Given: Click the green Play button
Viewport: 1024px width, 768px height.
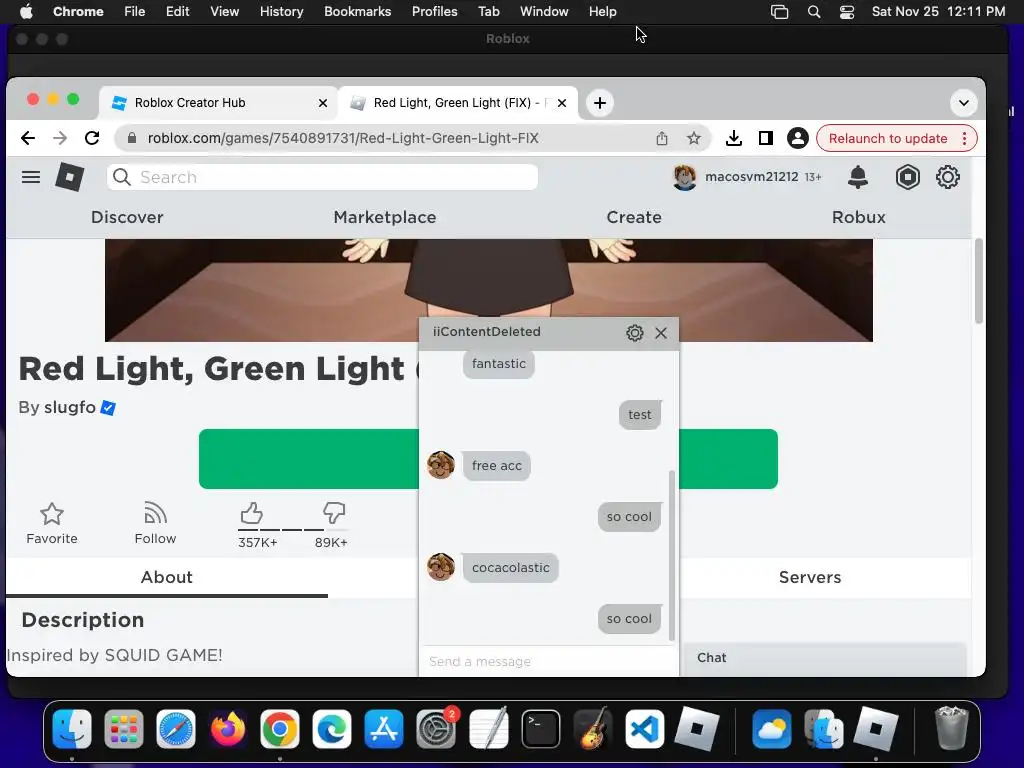Looking at the screenshot, I should click(x=488, y=459).
